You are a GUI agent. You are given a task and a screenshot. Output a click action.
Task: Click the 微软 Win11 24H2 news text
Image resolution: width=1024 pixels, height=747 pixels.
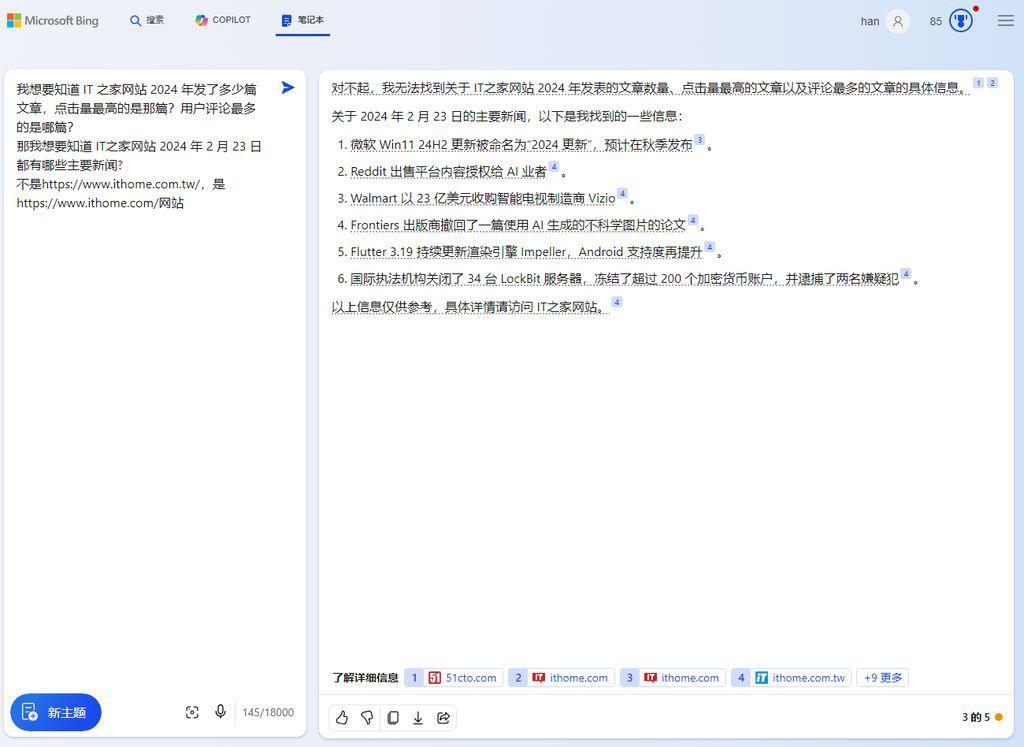521,145
